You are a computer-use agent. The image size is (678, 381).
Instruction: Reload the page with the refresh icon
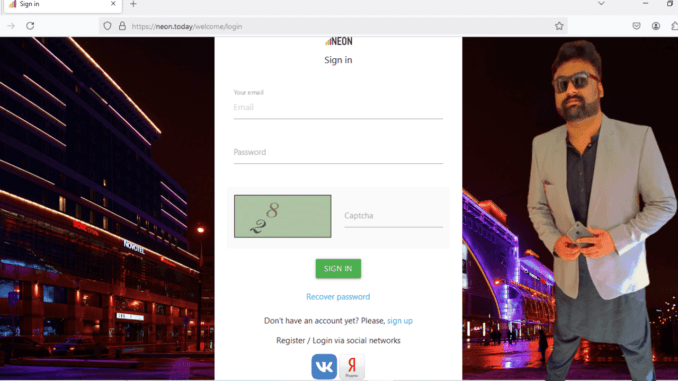[x=30, y=26]
